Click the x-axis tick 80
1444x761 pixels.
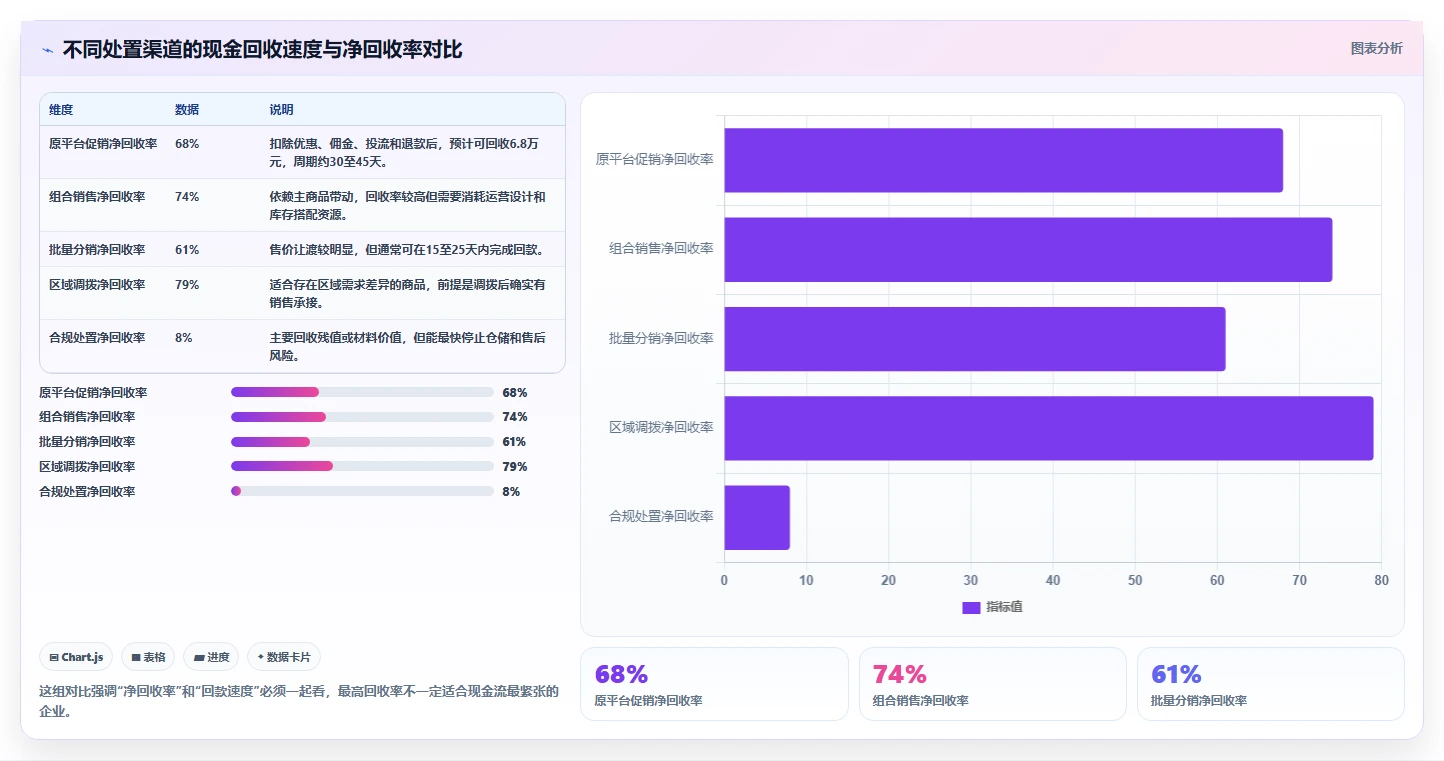click(x=1381, y=580)
